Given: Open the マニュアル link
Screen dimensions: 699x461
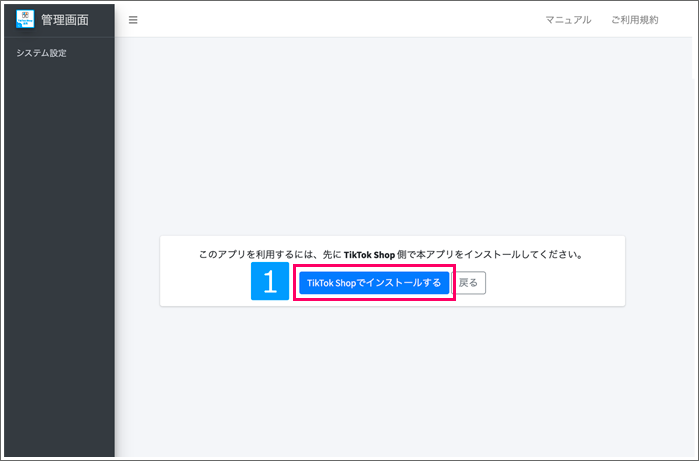Looking at the screenshot, I should coord(568,20).
